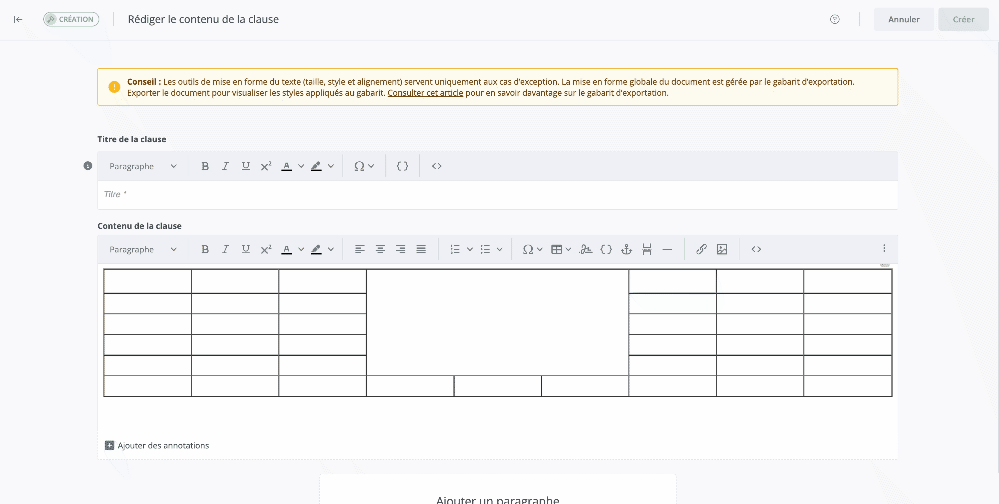This screenshot has width=999, height=504.
Task: Click the Annuler button
Action: pyautogui.click(x=903, y=19)
